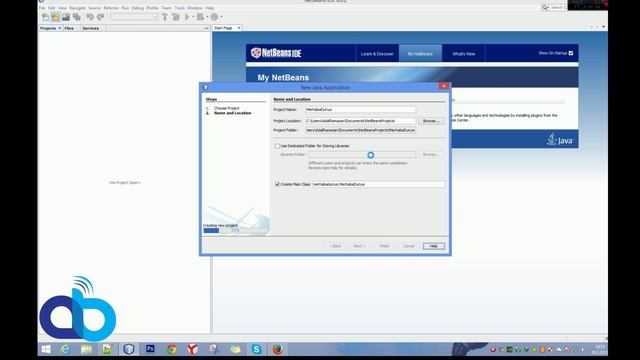Click the New File toolbar icon

click(x=45, y=17)
